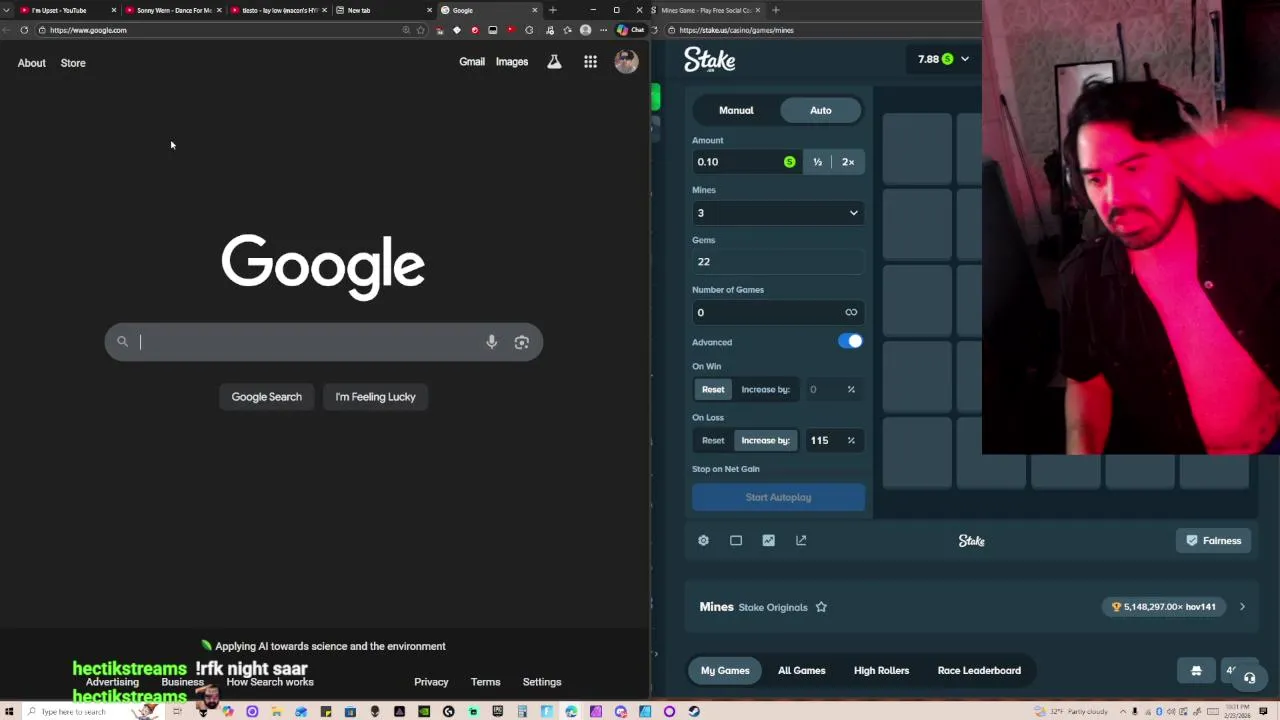Bookmark google.com with the star icon
The width and height of the screenshot is (1280, 720).
[421, 30]
